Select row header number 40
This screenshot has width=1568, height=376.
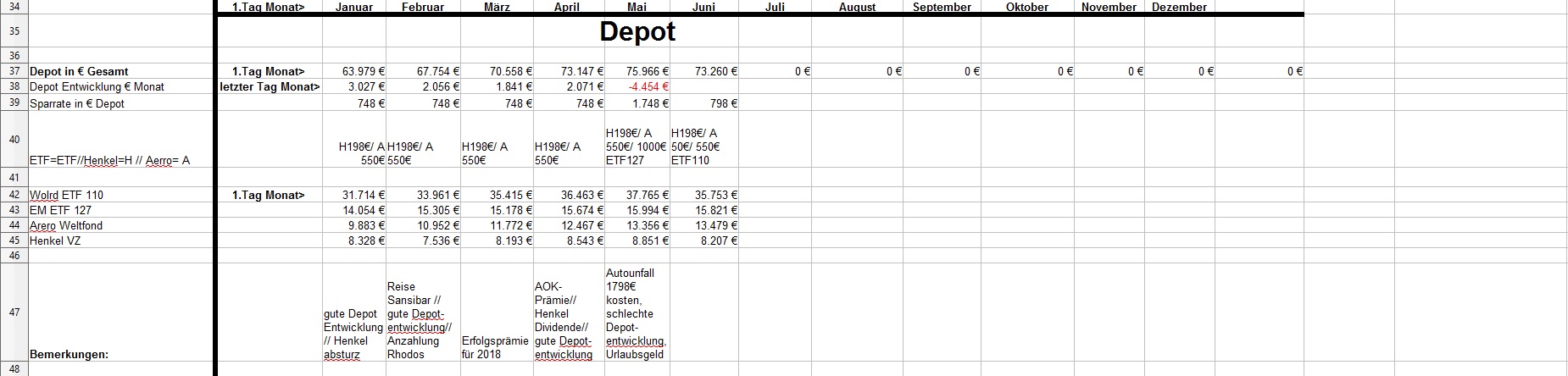[x=14, y=139]
